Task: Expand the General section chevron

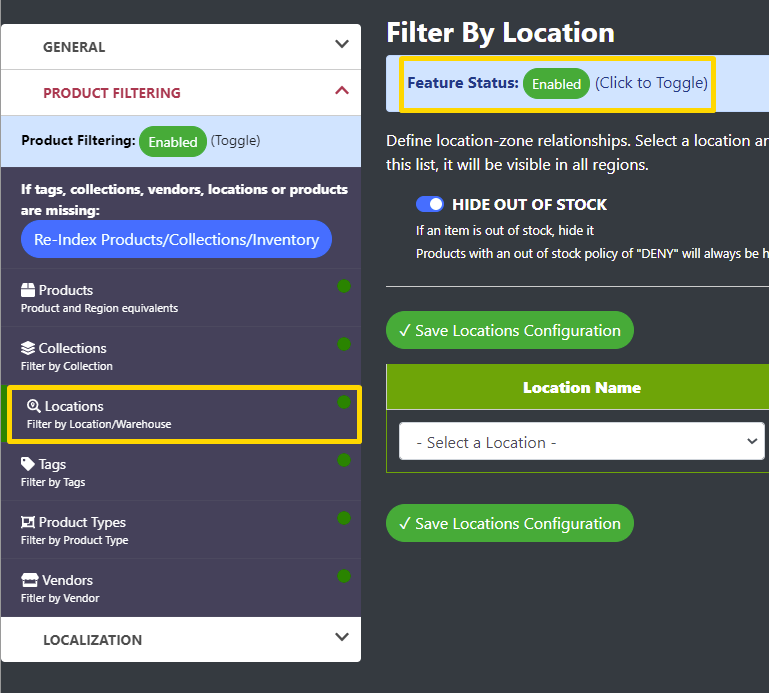Action: [342, 44]
